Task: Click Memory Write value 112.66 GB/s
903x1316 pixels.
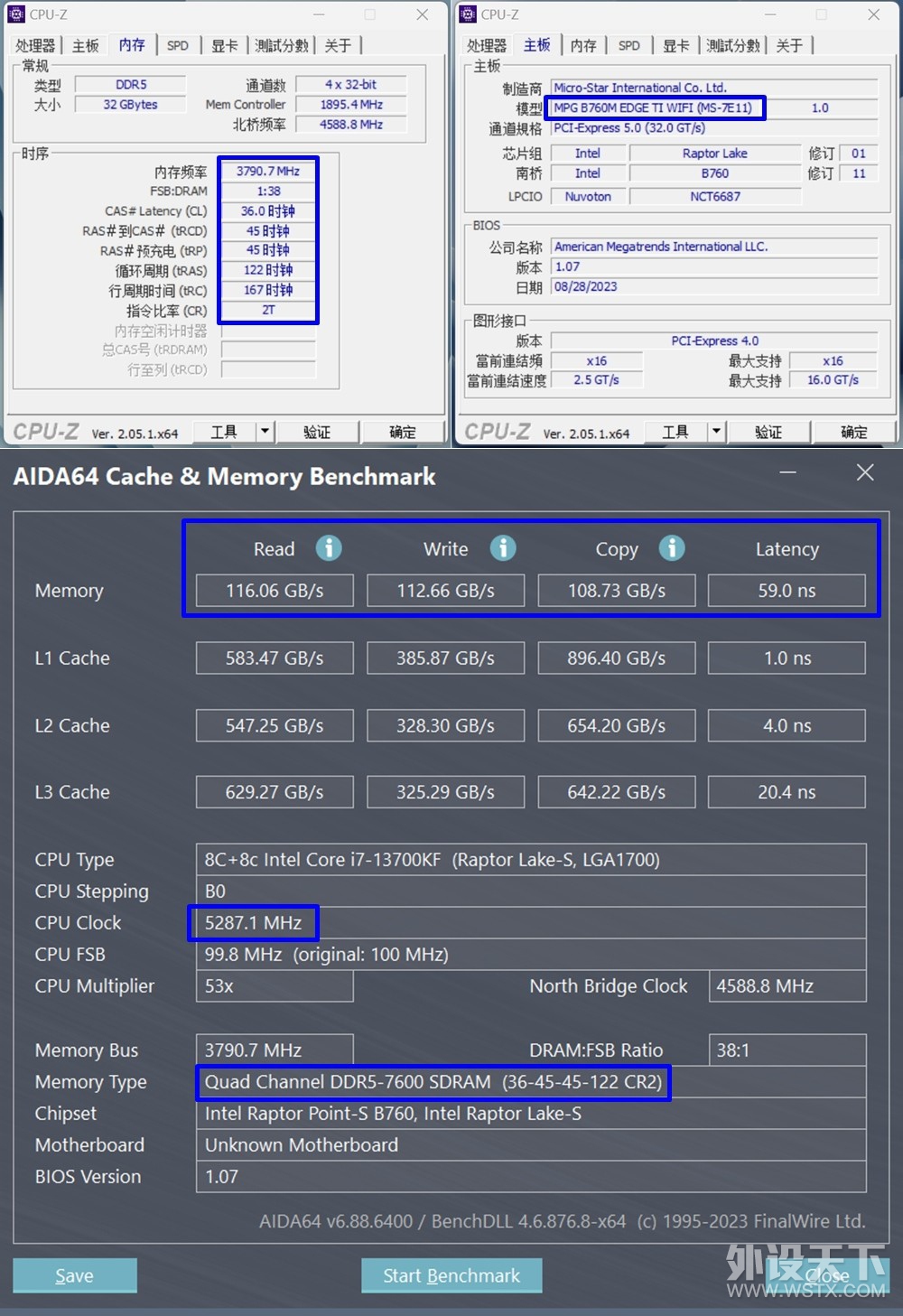Action: click(x=445, y=591)
